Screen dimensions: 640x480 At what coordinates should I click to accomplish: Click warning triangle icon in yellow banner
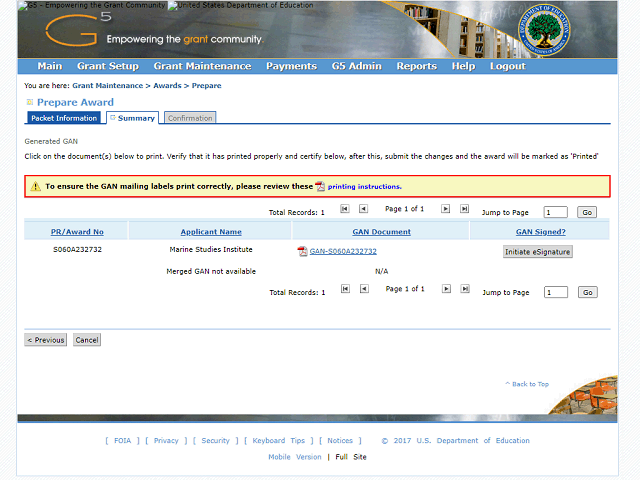[x=36, y=187]
